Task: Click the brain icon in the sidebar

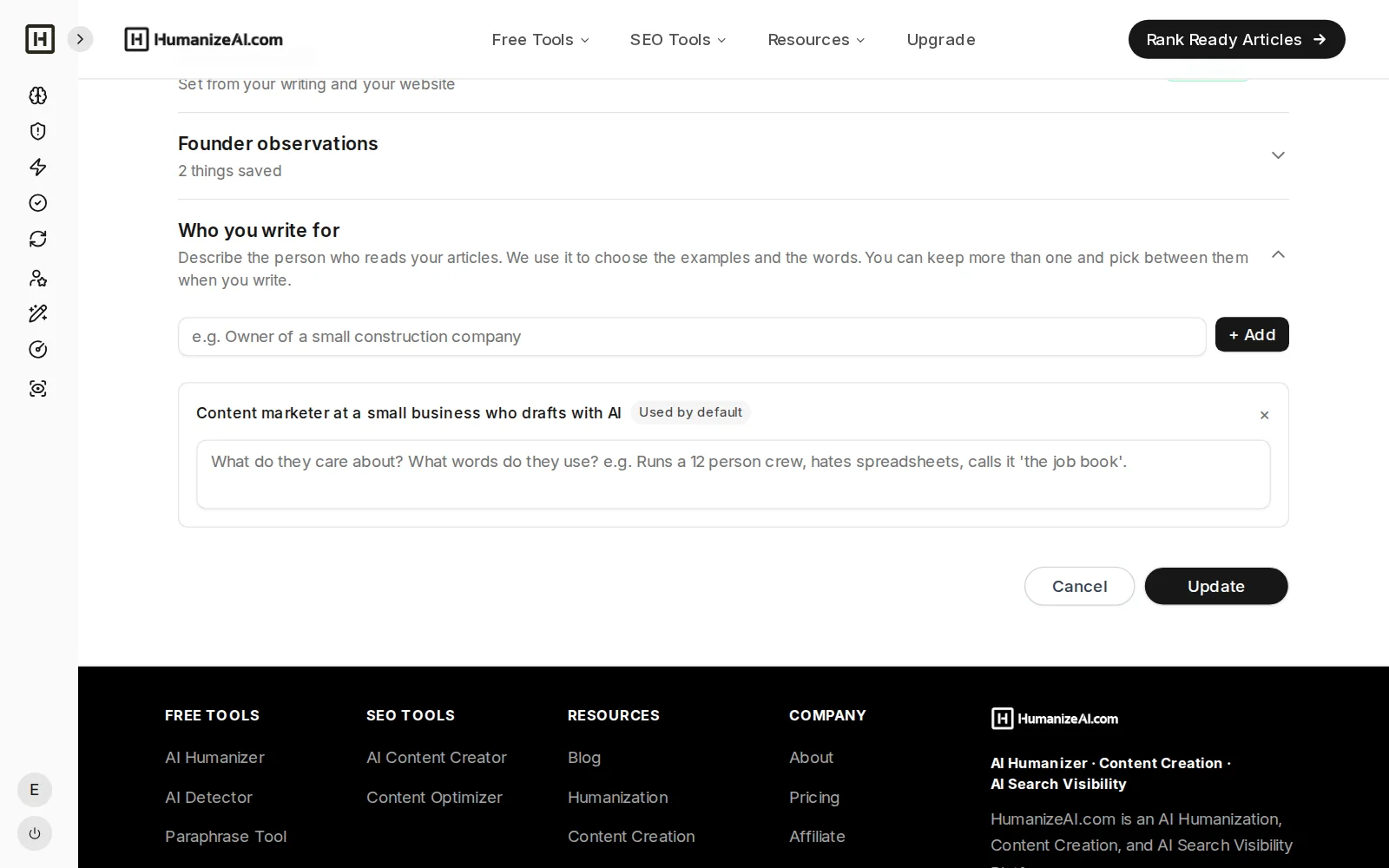Action: coord(38,95)
